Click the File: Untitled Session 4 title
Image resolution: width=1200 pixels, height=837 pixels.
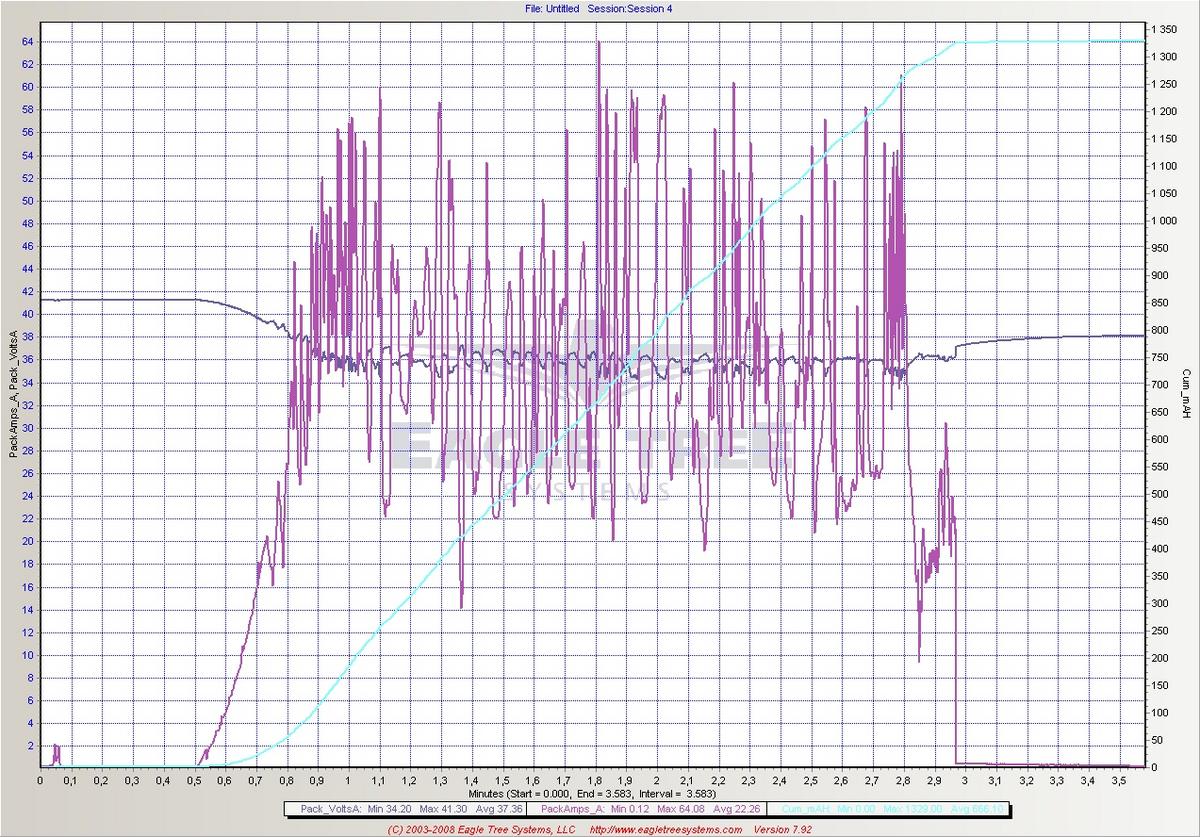pos(598,8)
